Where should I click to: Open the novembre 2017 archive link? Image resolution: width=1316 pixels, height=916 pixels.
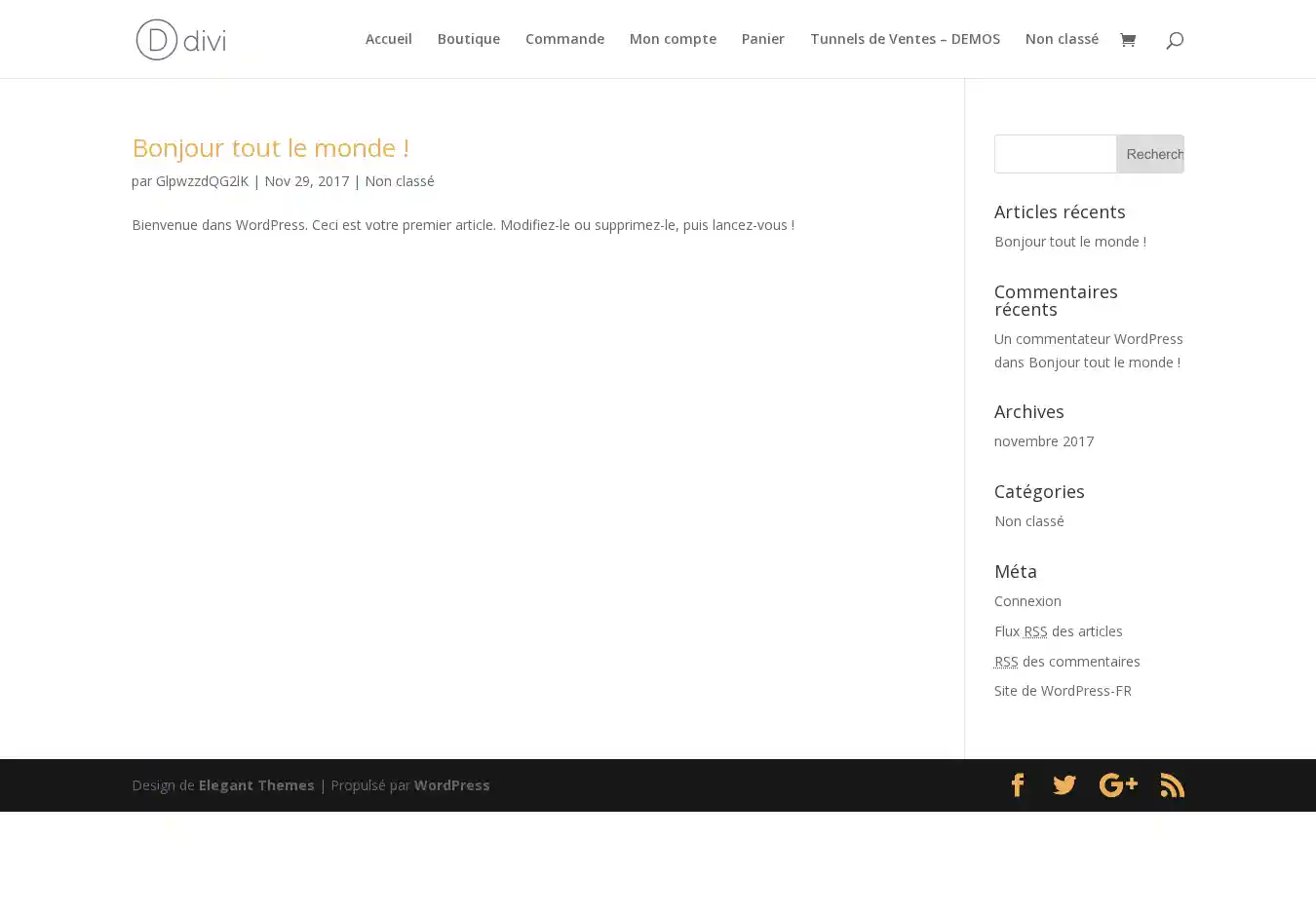pos(1043,441)
